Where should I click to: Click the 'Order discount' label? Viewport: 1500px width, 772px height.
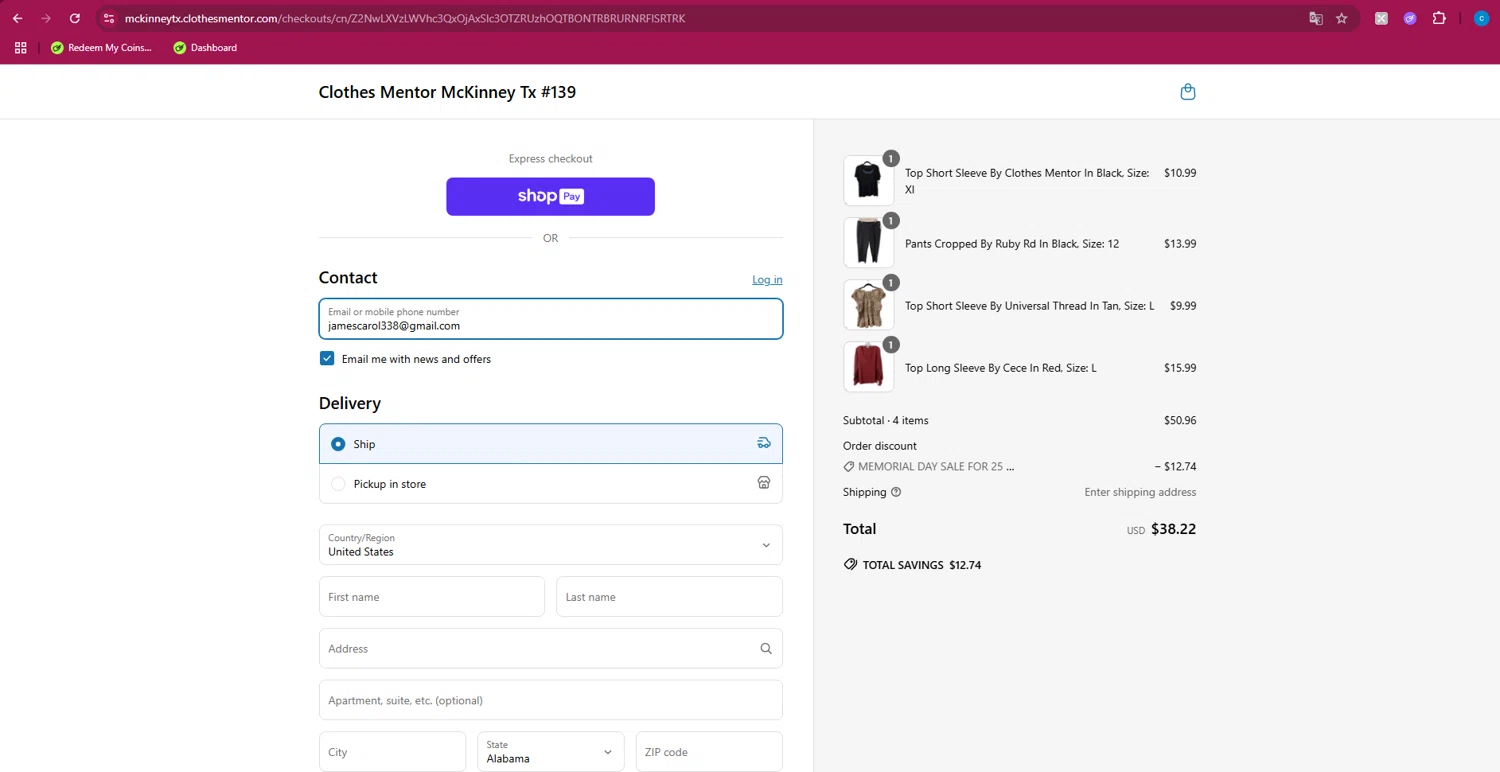click(880, 446)
